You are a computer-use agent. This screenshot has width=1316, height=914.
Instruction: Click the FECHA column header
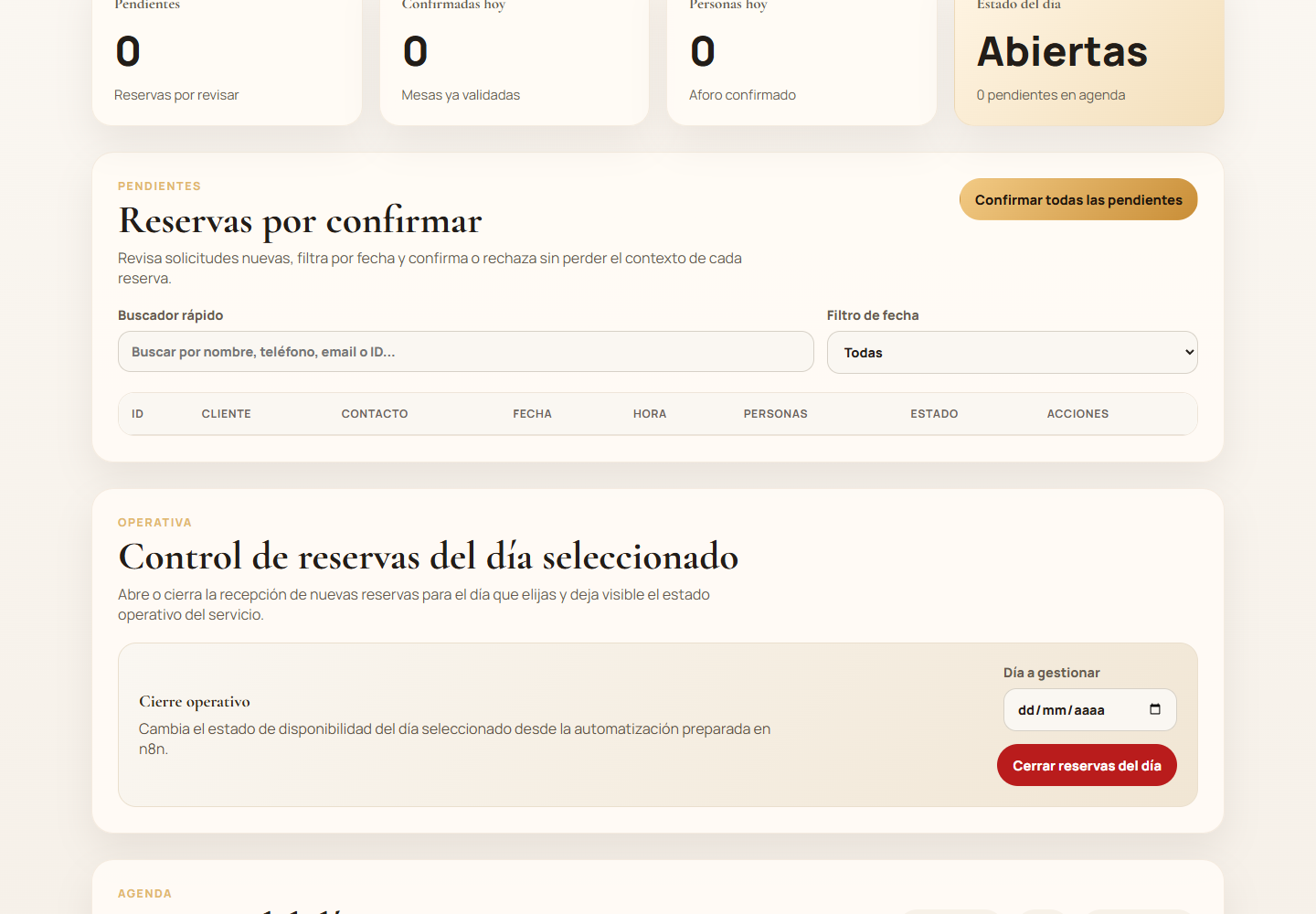tap(532, 414)
